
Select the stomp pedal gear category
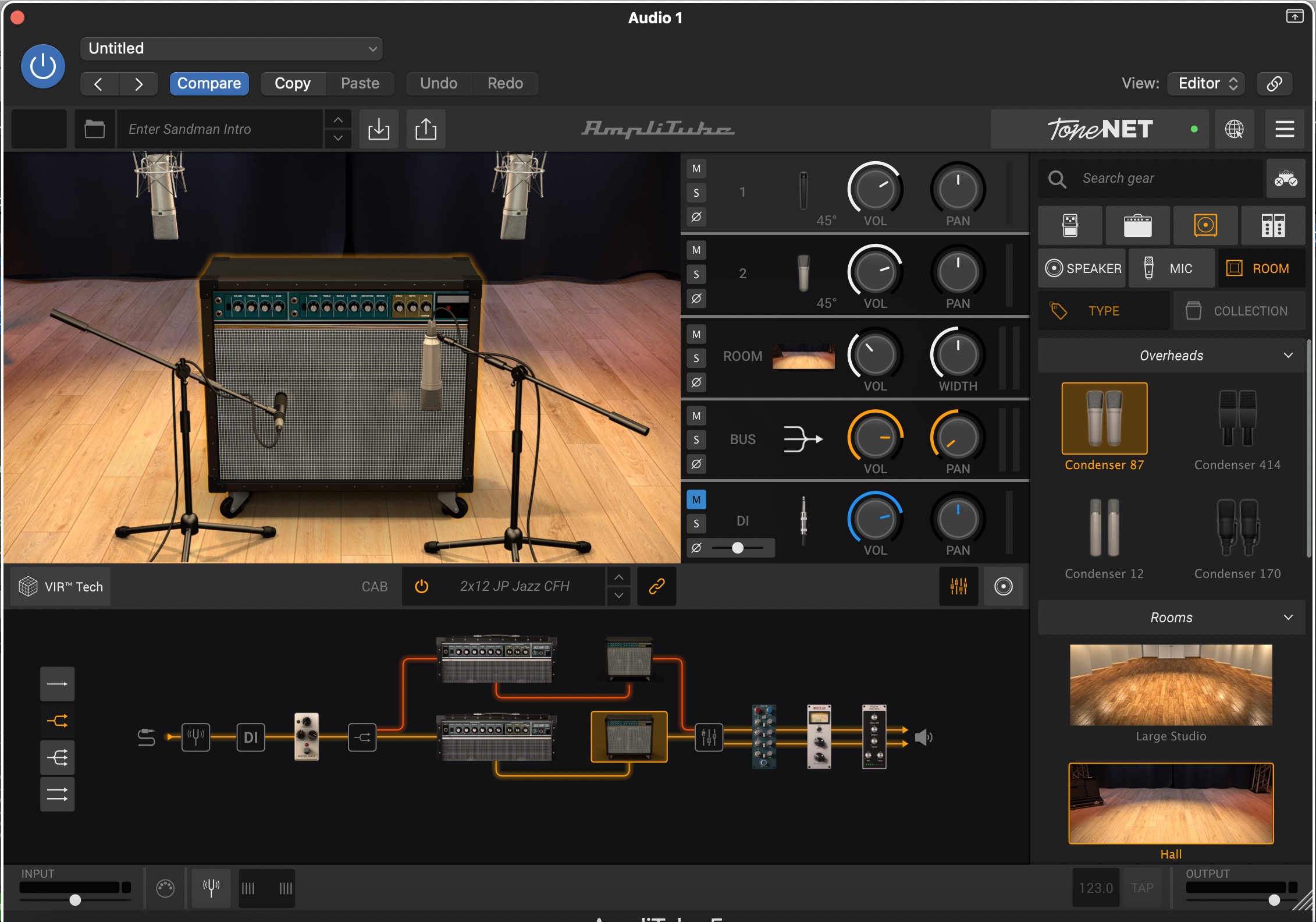click(1070, 225)
